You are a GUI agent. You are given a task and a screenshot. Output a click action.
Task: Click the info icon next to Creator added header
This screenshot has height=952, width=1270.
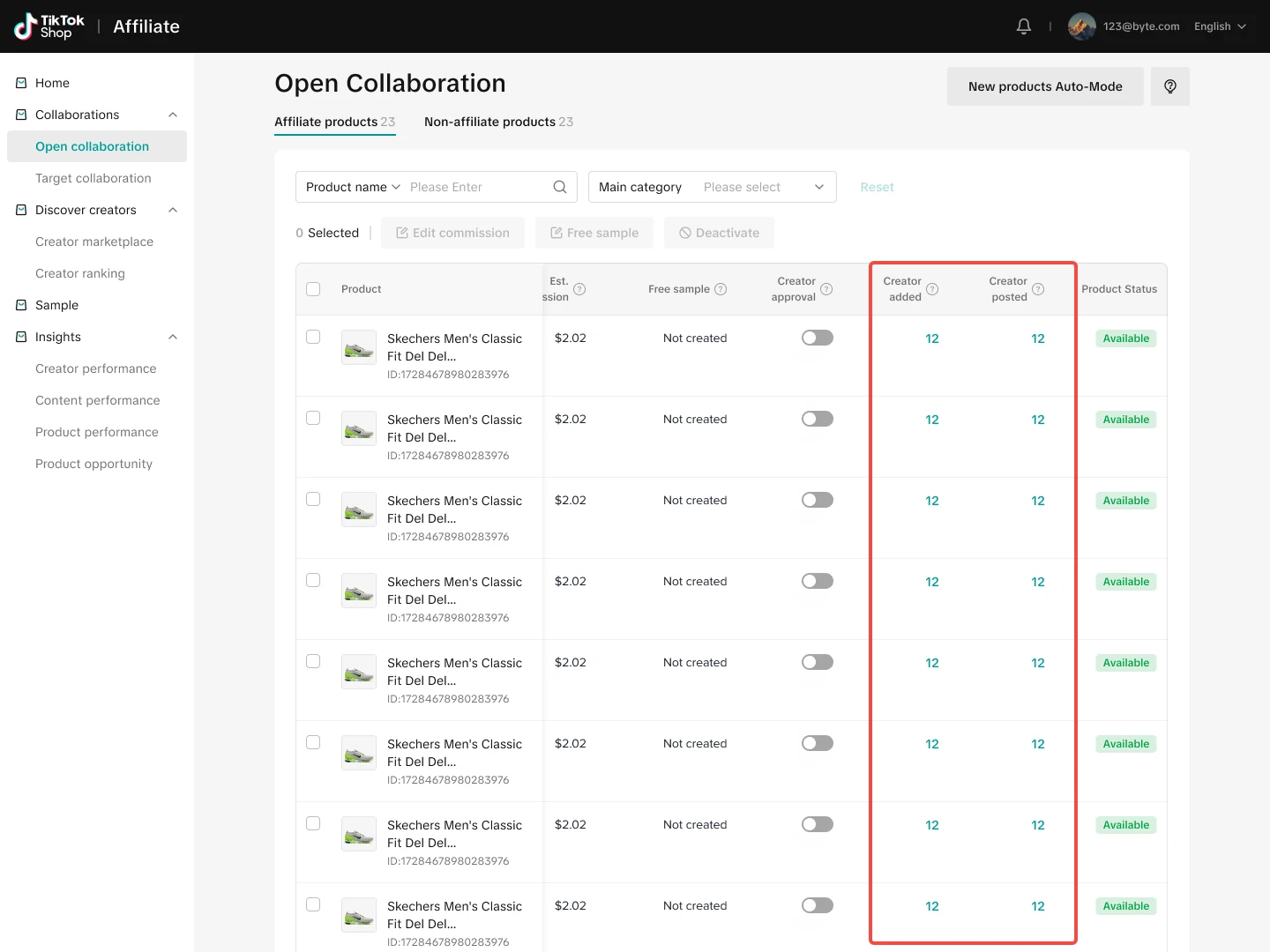click(x=932, y=289)
